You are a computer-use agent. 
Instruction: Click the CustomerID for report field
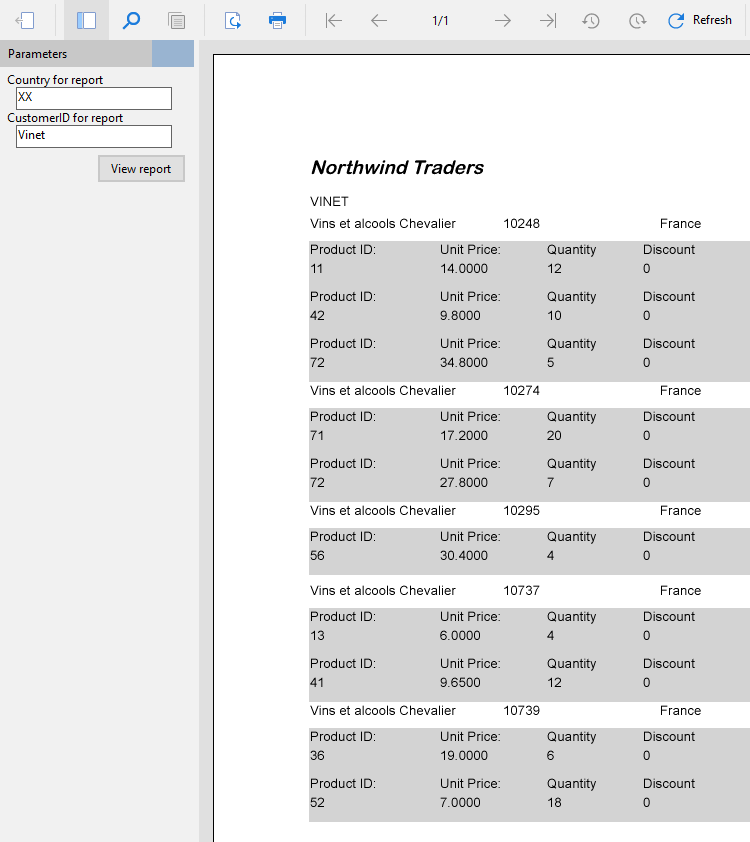click(94, 136)
